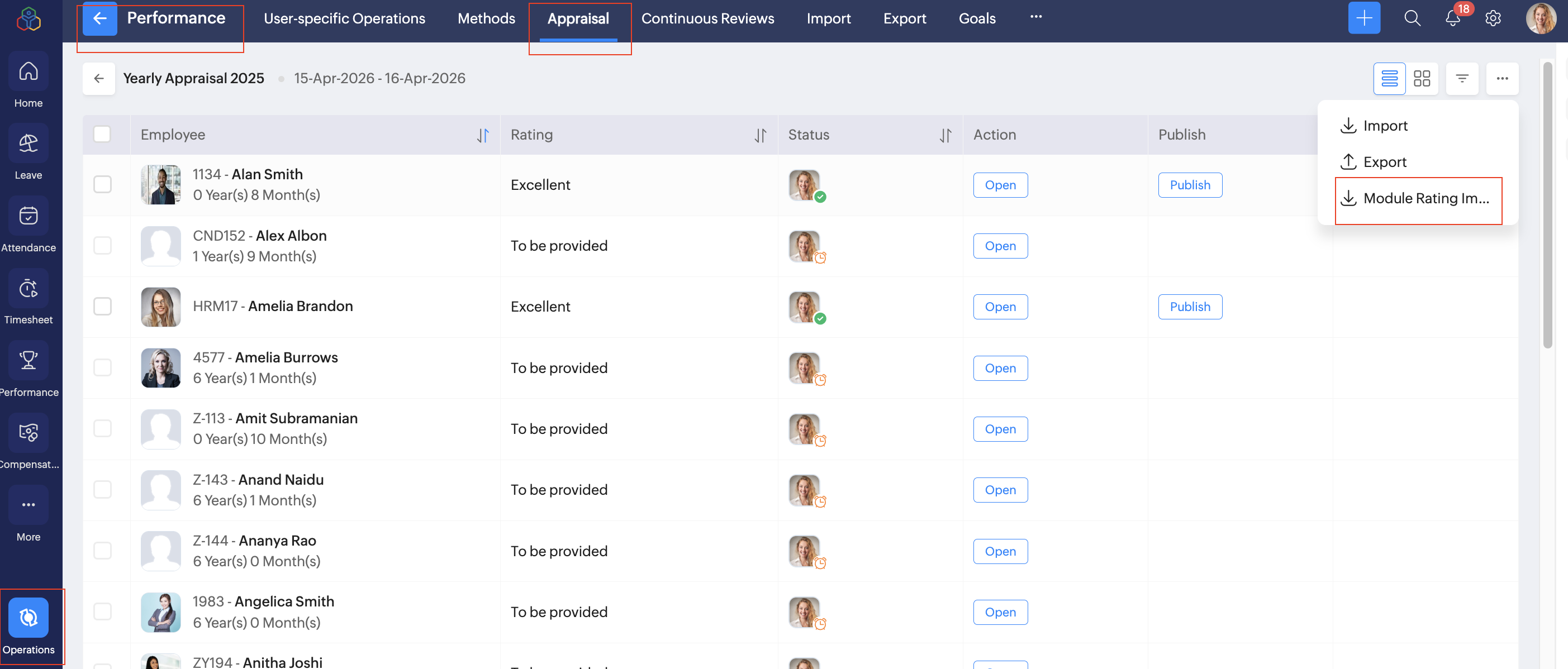1568x669 pixels.
Task: Open the Timesheet module icon
Action: pos(28,288)
